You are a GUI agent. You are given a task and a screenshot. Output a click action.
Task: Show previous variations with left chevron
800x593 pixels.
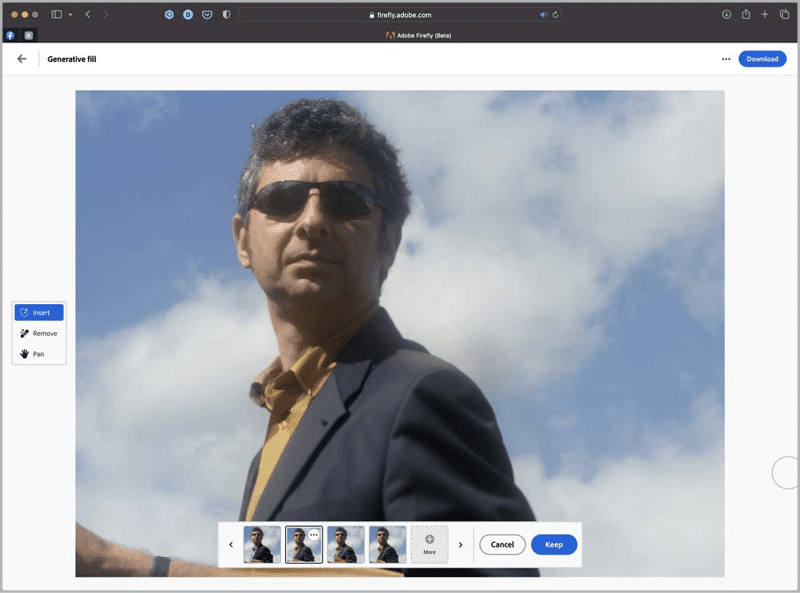231,545
